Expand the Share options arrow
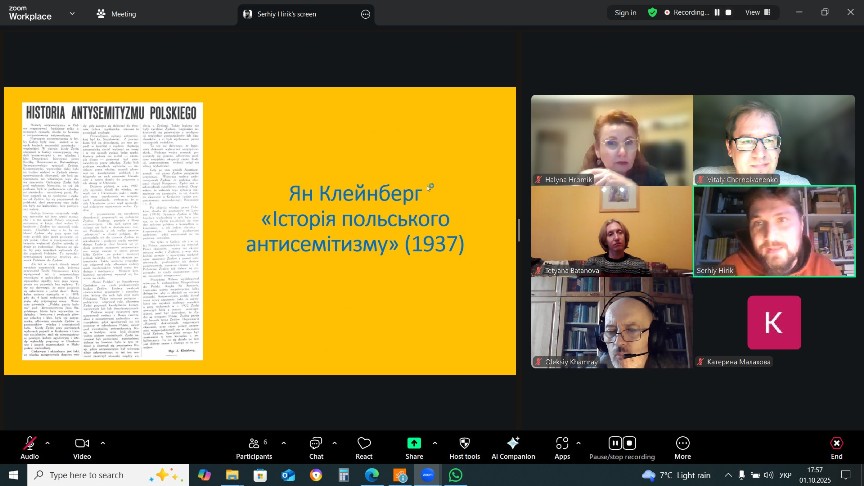This screenshot has width=864, height=486. (433, 442)
